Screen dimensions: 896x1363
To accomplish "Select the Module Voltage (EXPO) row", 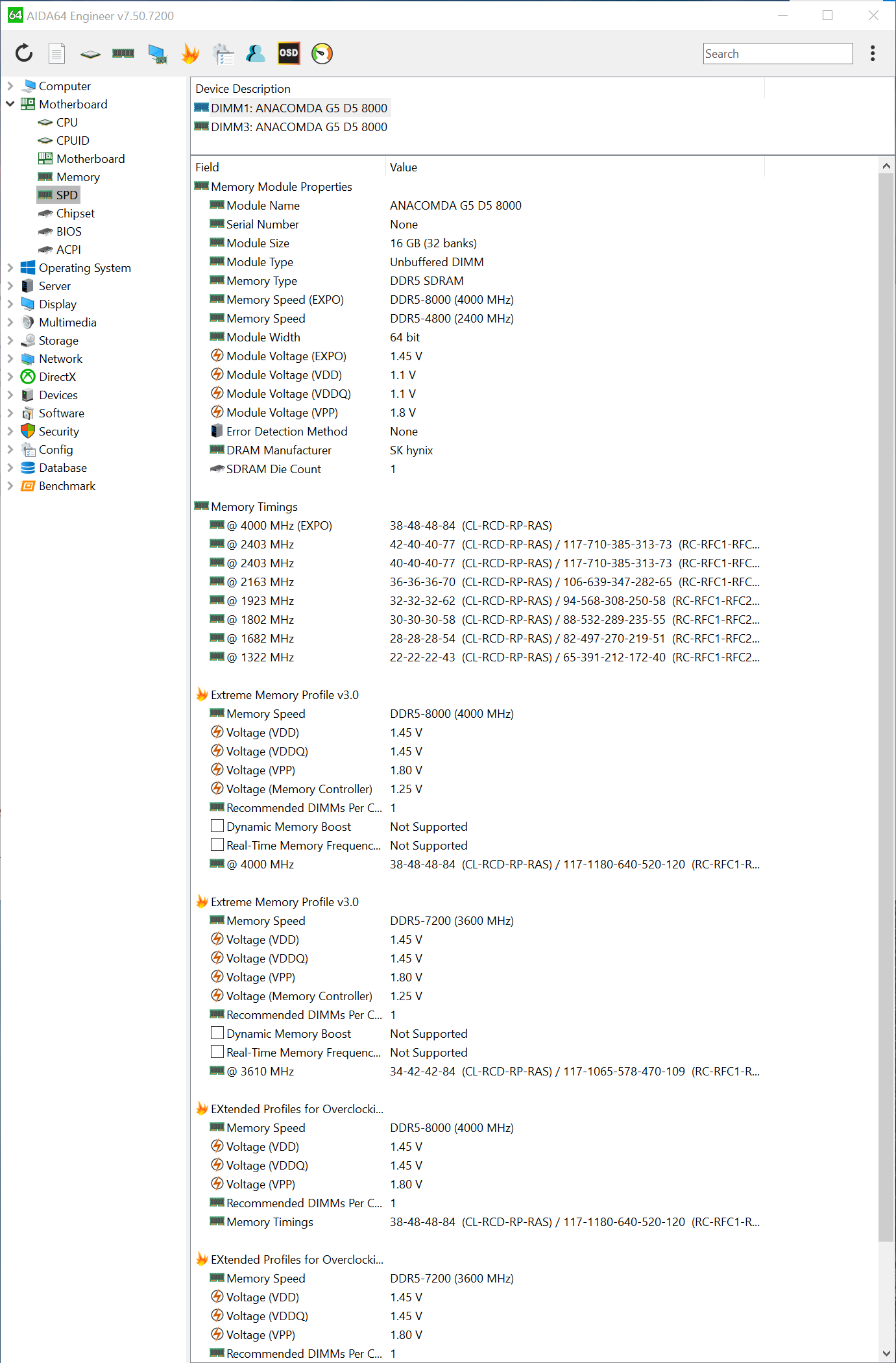I will (x=478, y=356).
